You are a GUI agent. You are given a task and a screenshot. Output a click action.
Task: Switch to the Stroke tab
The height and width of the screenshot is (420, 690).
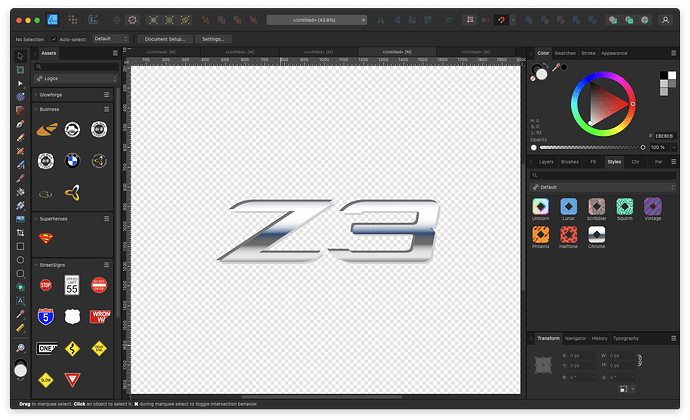click(588, 53)
